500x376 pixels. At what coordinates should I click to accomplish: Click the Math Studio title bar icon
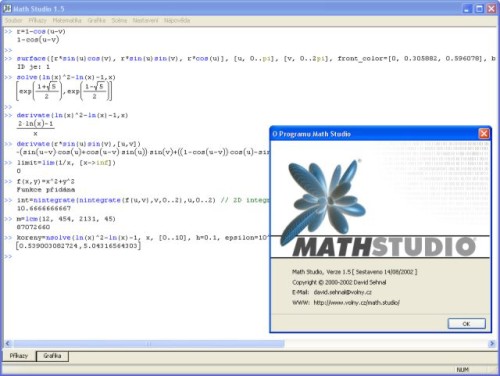tap(7, 9)
